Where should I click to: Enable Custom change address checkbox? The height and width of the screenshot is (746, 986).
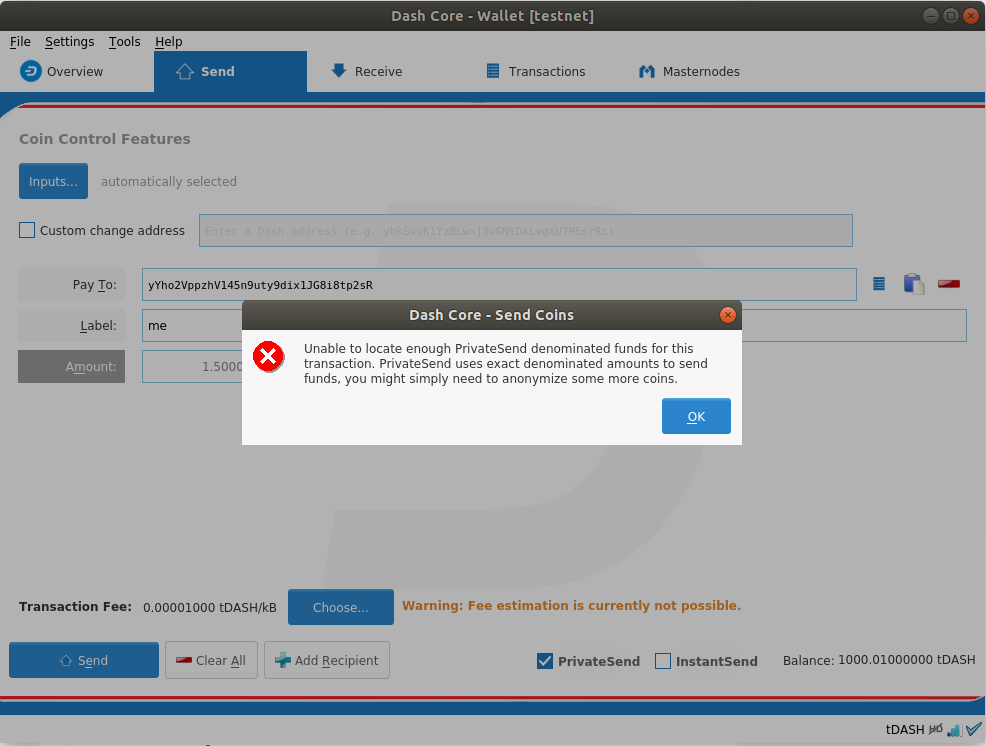[x=27, y=230]
